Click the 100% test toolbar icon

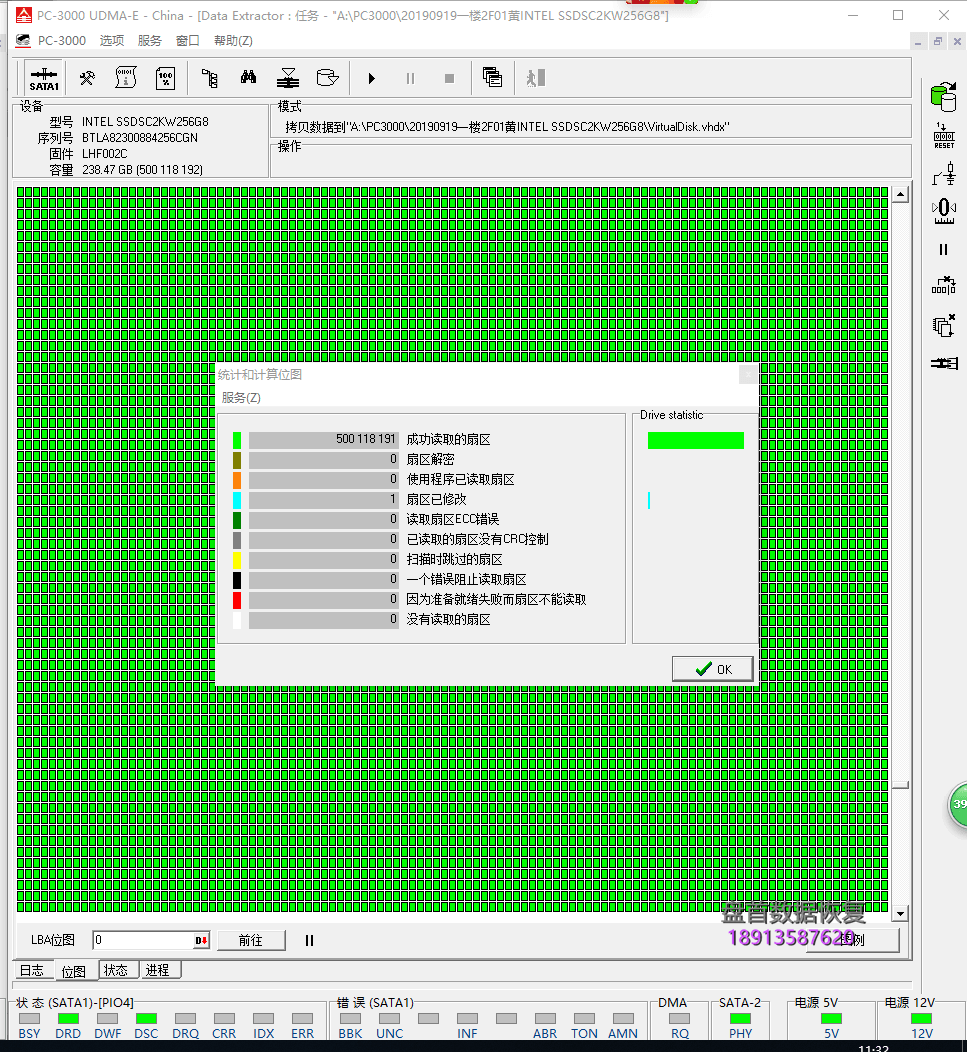click(165, 78)
